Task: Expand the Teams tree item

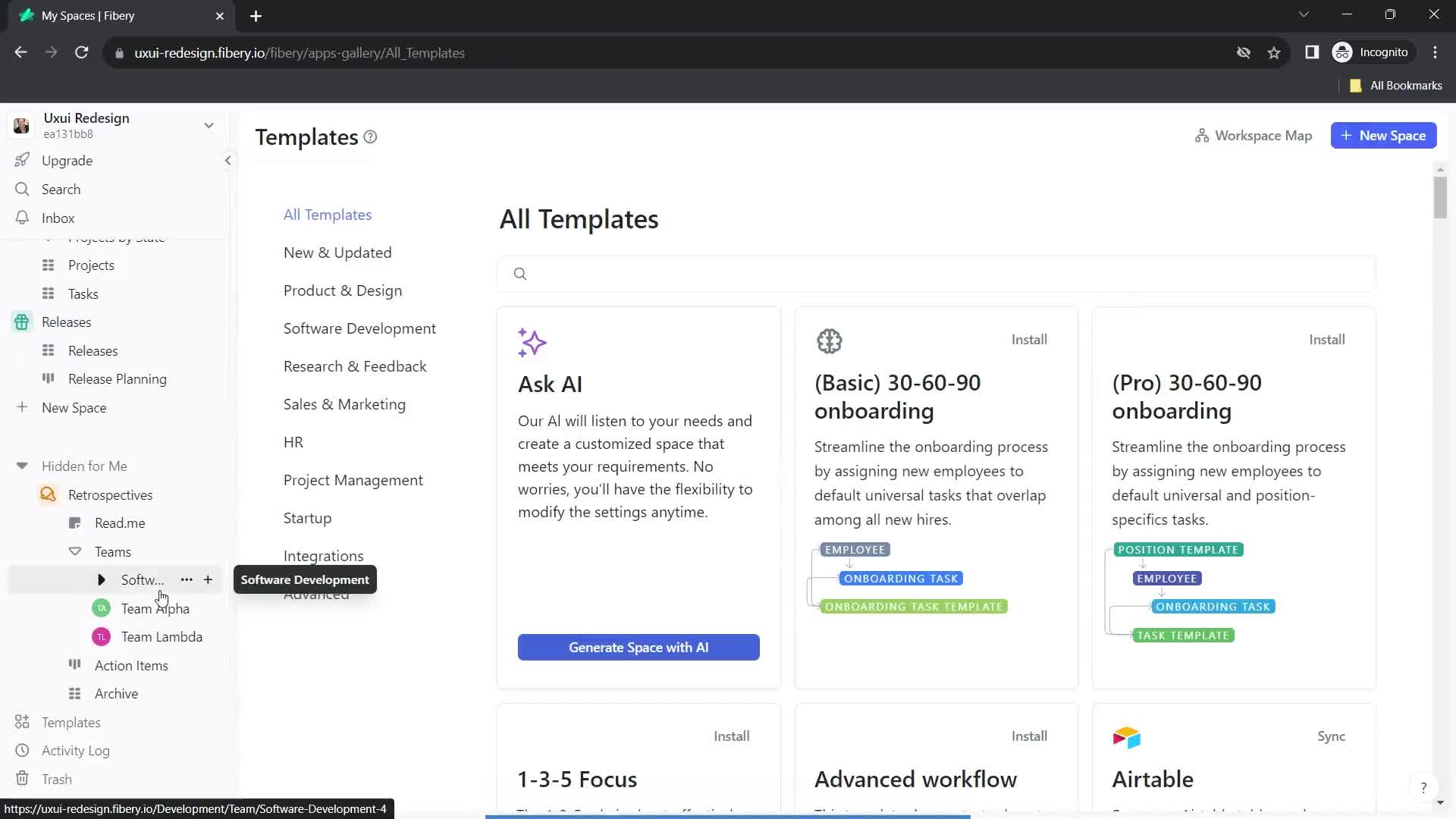Action: 75,551
